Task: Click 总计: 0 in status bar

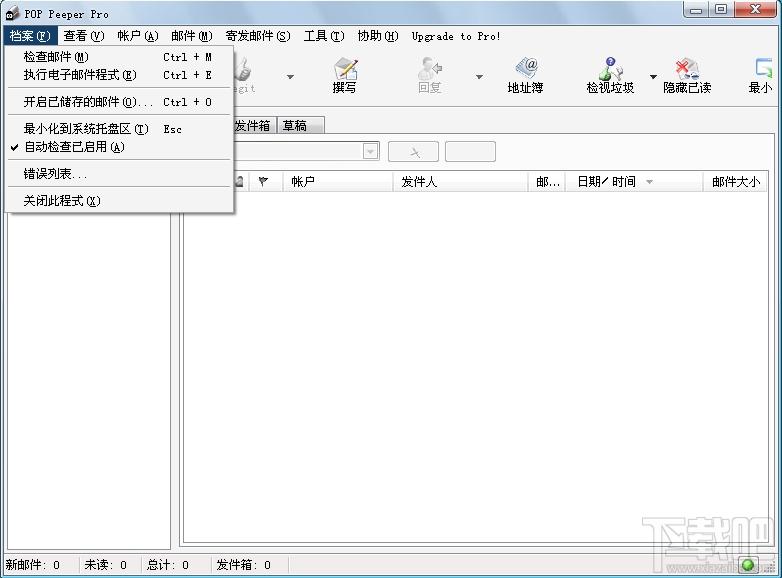Action: (x=168, y=565)
